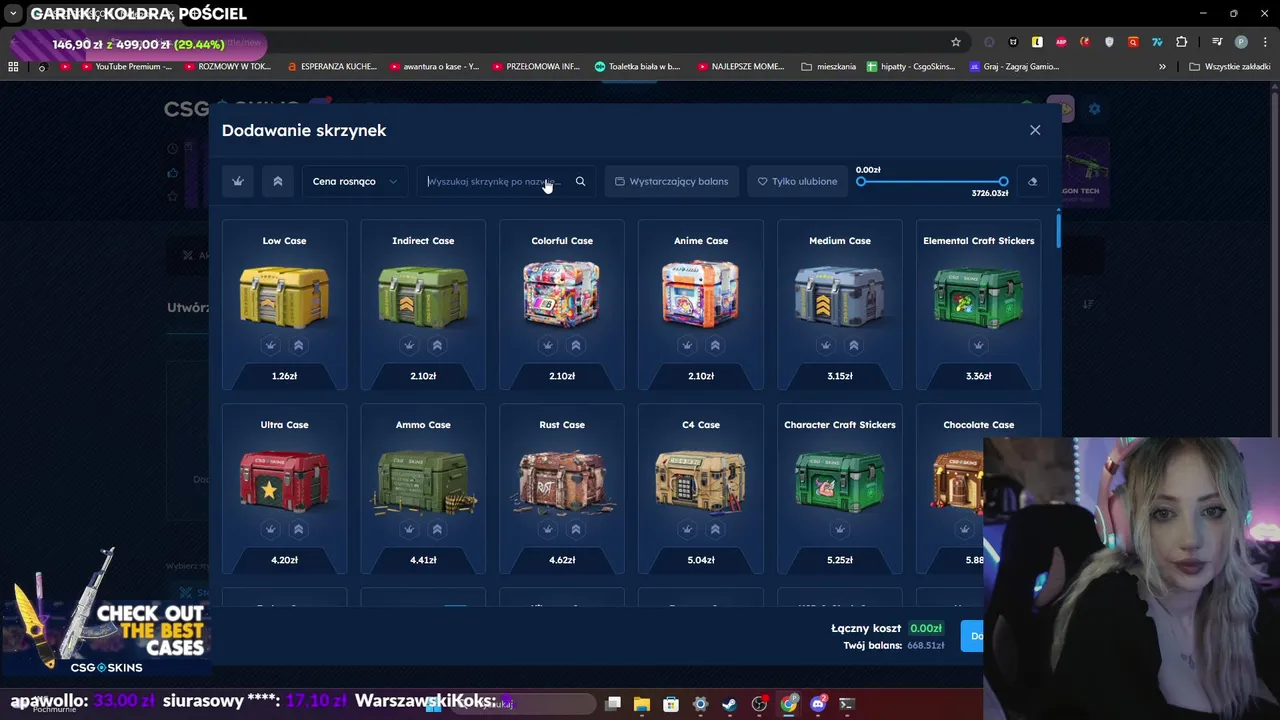Click the crown icon under Colorful Case
1280x720 pixels.
click(x=548, y=345)
